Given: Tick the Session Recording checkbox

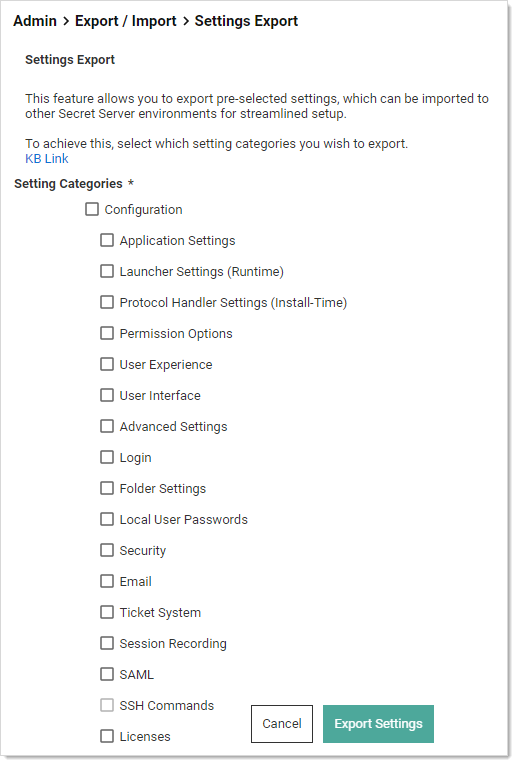Looking at the screenshot, I should click(x=107, y=643).
